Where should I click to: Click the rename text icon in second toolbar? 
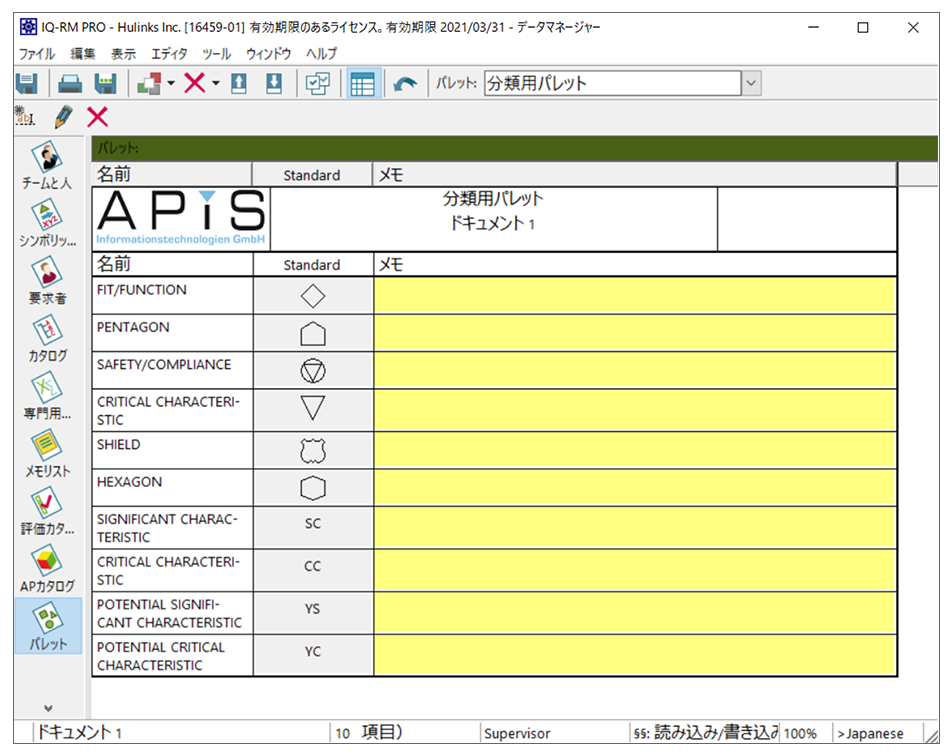pyautogui.click(x=25, y=116)
